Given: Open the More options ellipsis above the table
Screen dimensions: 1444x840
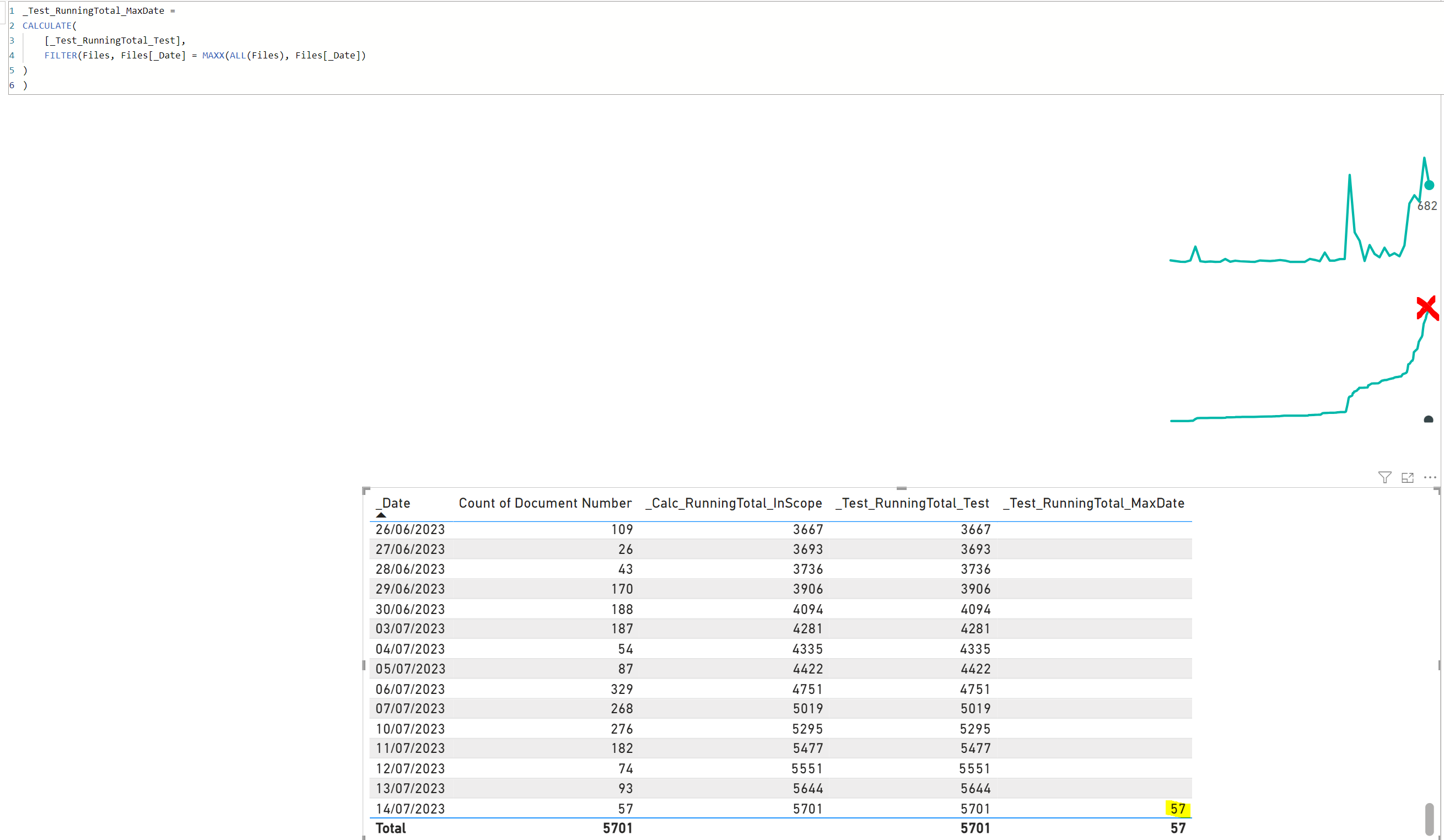Looking at the screenshot, I should tap(1430, 477).
